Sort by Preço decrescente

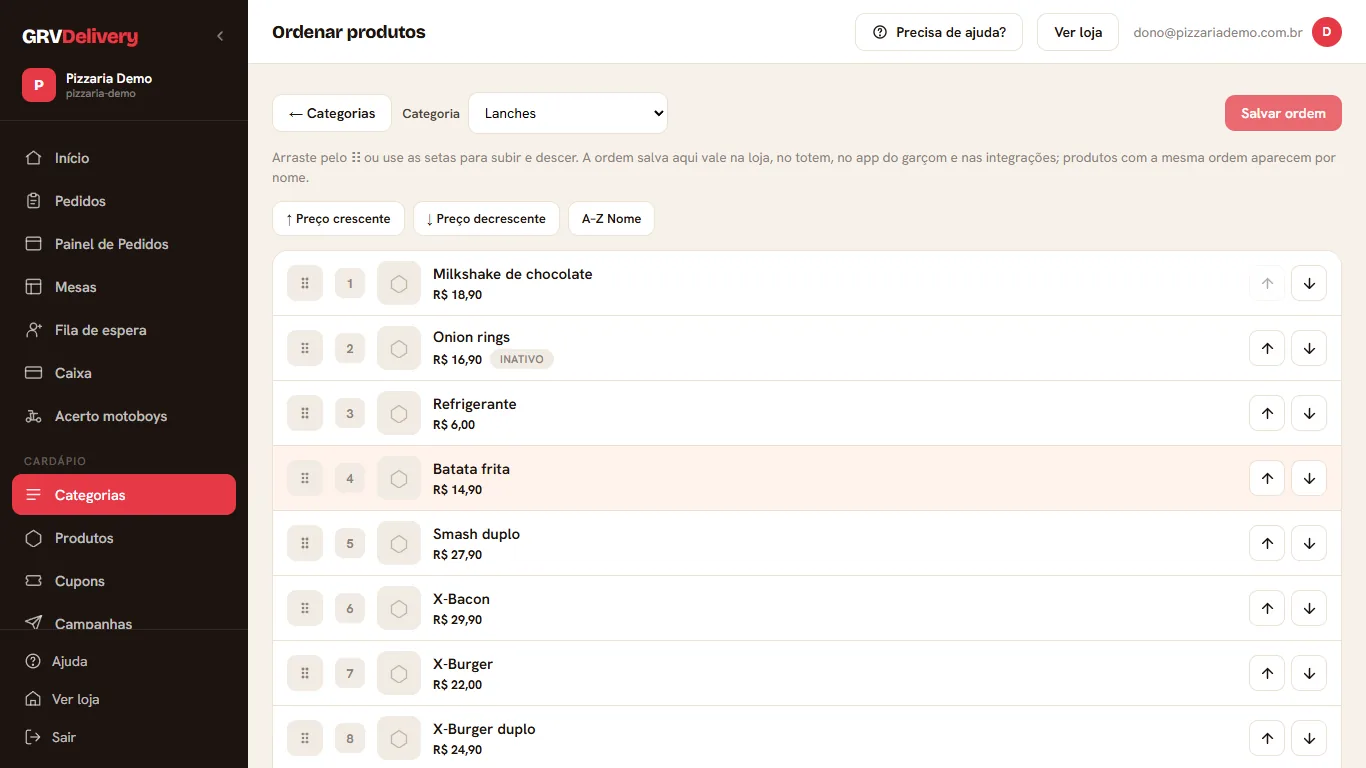coord(486,219)
